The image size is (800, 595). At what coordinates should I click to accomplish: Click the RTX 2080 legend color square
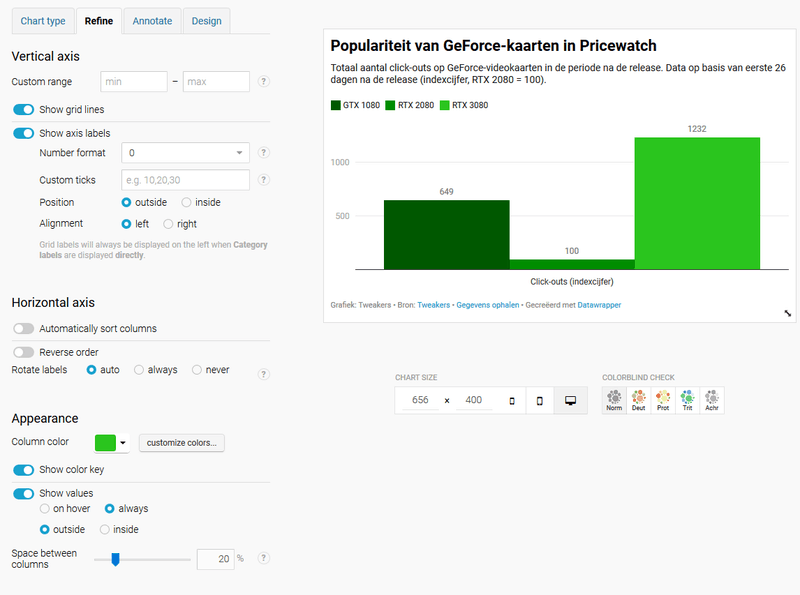pyautogui.click(x=390, y=105)
